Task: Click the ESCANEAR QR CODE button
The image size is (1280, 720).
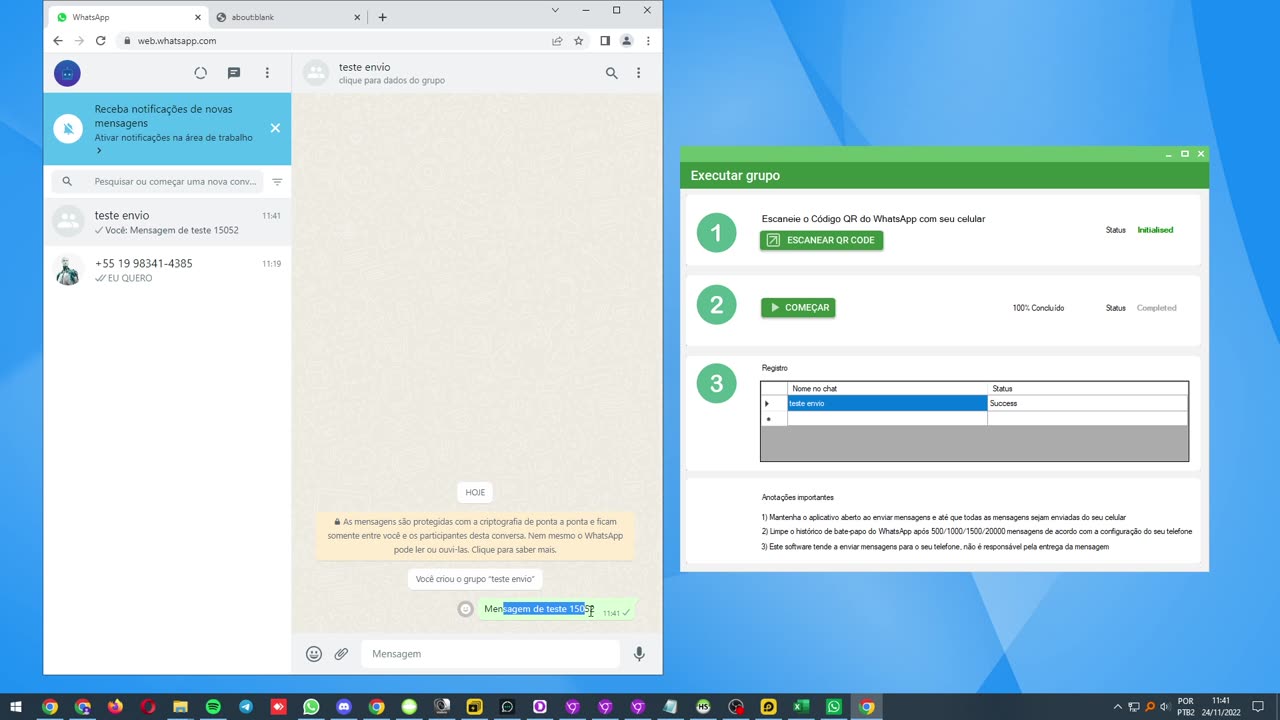Action: click(821, 240)
